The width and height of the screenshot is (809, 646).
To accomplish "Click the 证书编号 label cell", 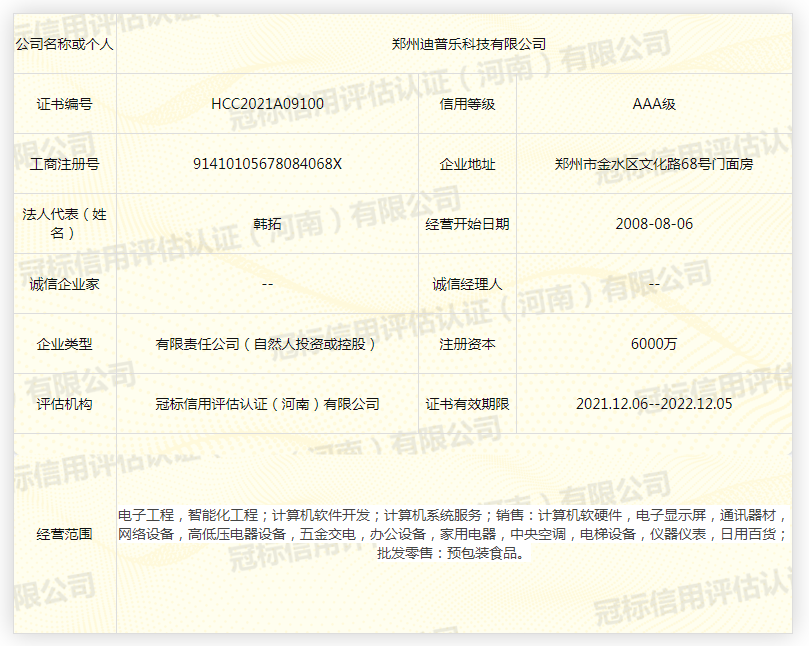I will (x=65, y=104).
